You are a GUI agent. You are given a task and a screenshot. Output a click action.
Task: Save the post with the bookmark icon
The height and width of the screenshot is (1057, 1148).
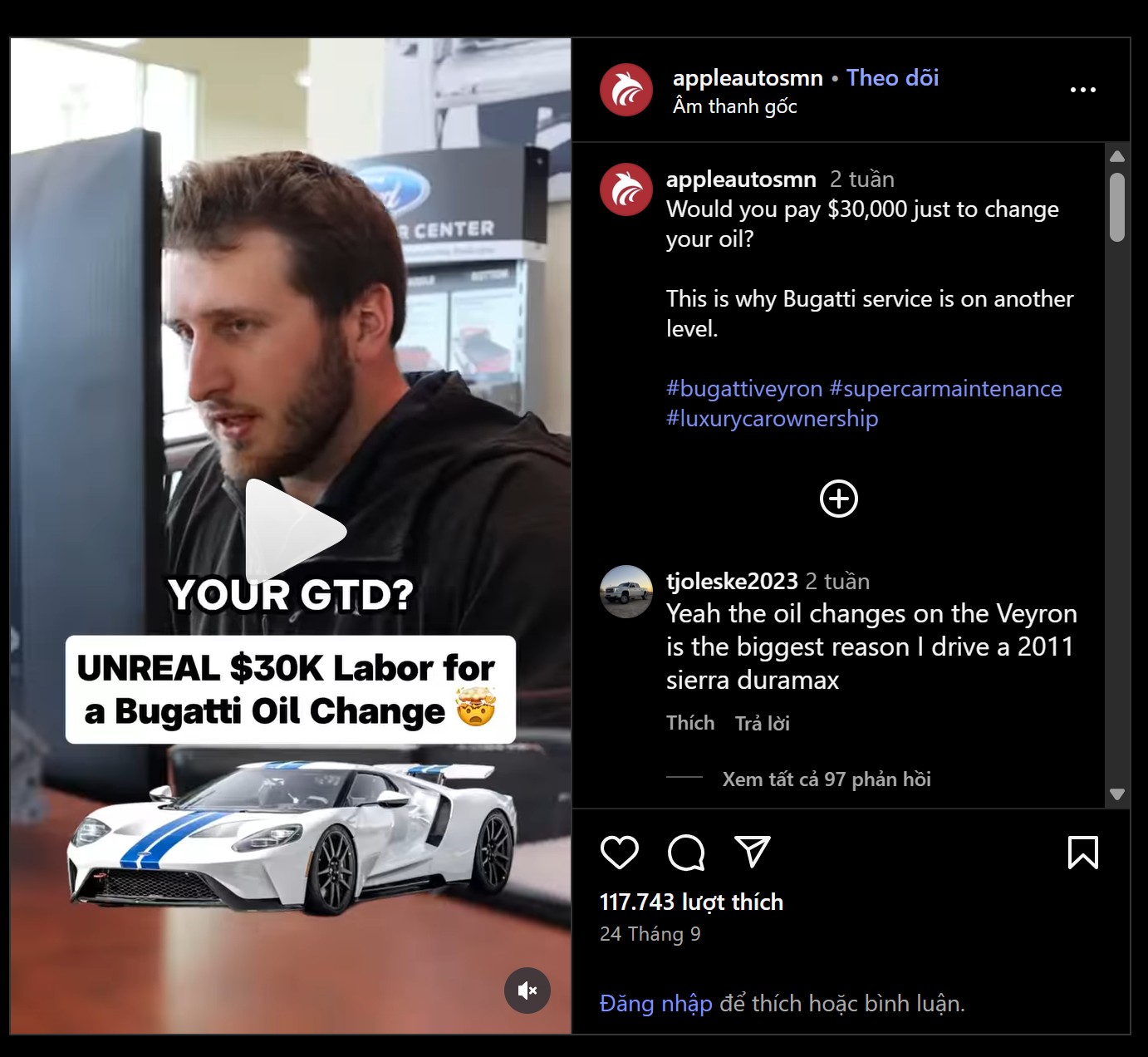pyautogui.click(x=1082, y=853)
